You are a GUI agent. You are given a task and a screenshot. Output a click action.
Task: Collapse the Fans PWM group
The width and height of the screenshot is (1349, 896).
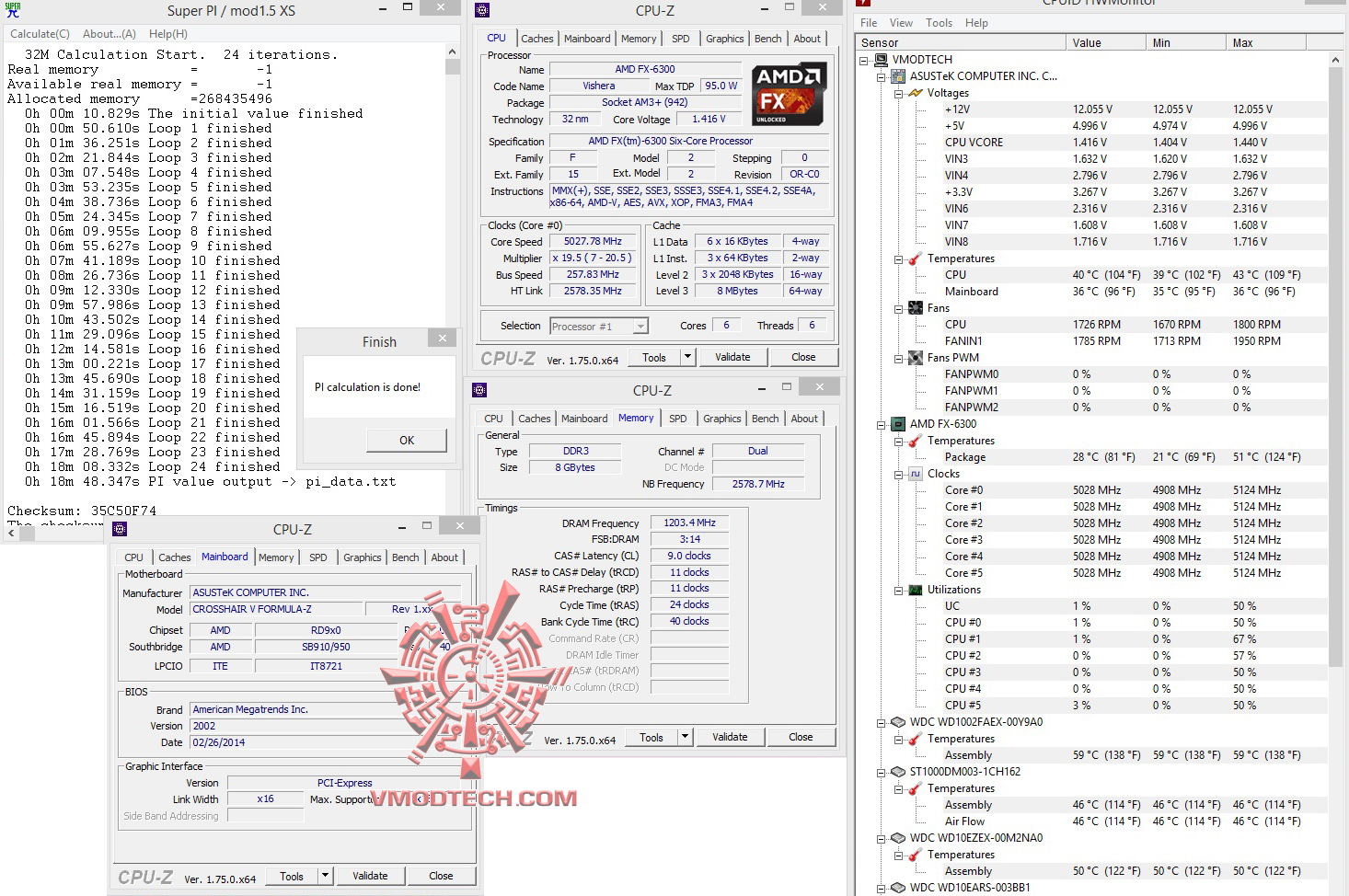point(898,359)
